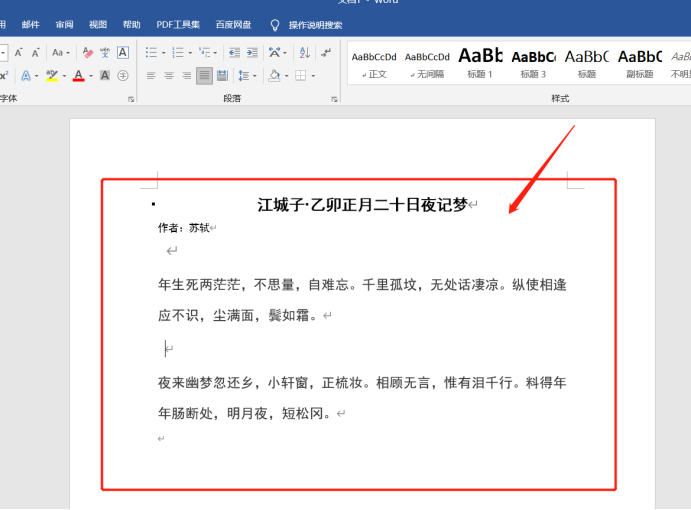Image resolution: width=691 pixels, height=510 pixels.
Task: Apply the 副标题 style
Action: click(x=640, y=64)
